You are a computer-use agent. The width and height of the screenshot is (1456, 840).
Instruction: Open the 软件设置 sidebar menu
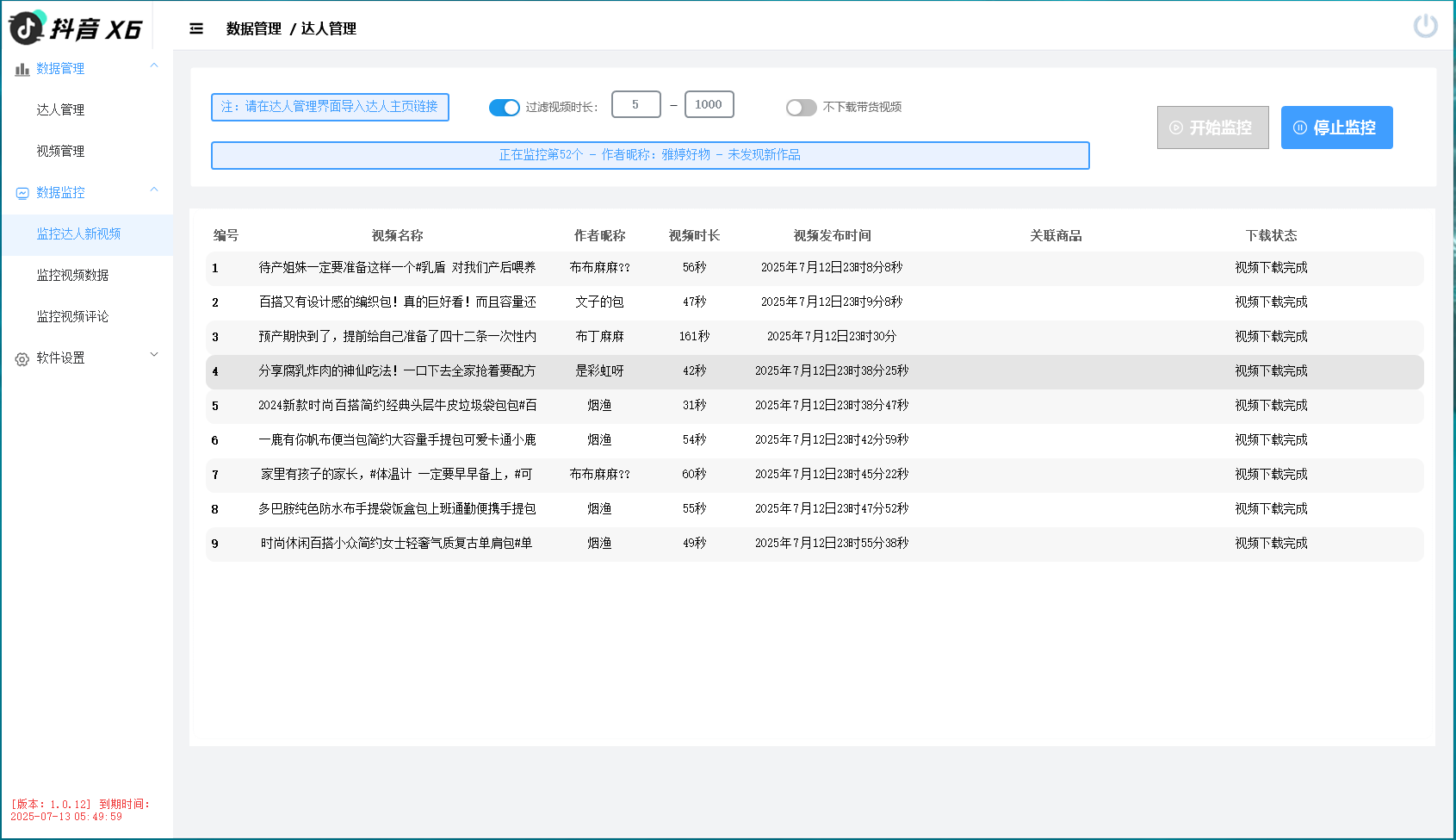(86, 358)
